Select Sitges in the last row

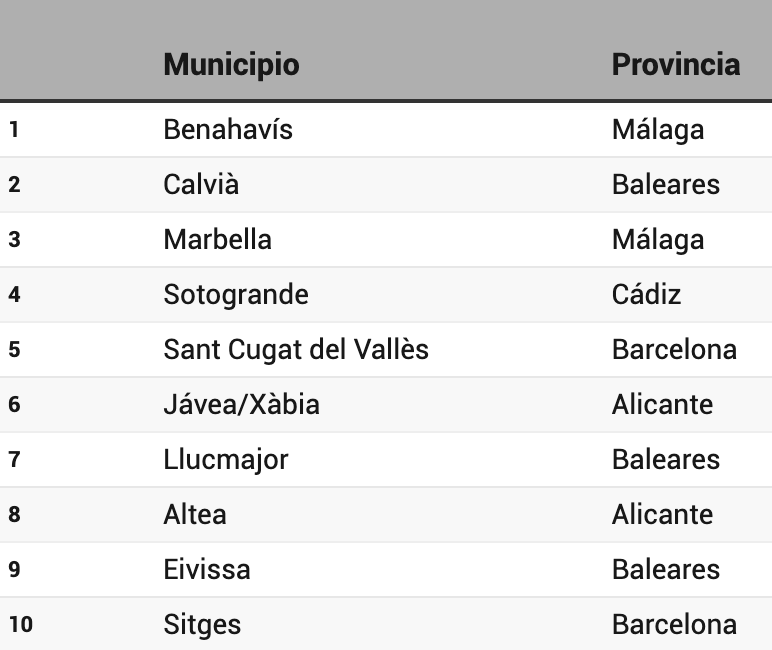click(202, 625)
